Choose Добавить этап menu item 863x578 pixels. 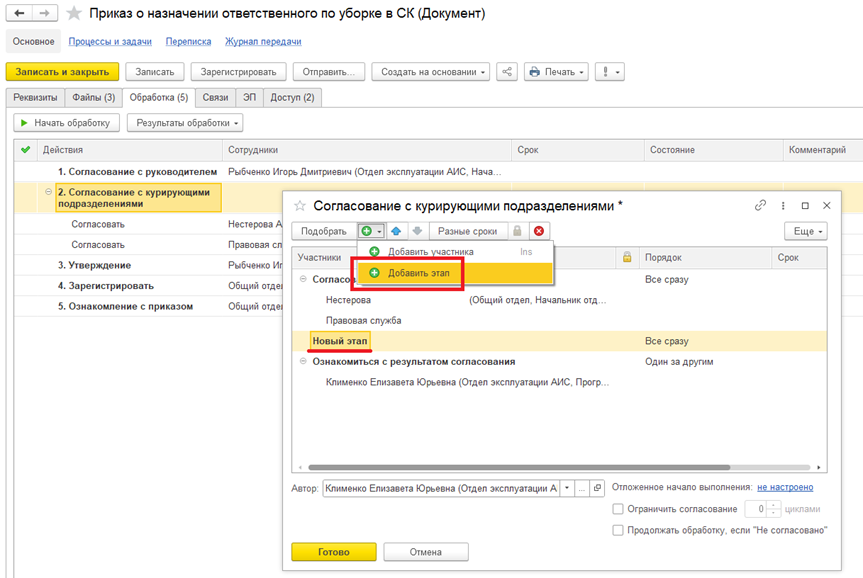point(455,272)
